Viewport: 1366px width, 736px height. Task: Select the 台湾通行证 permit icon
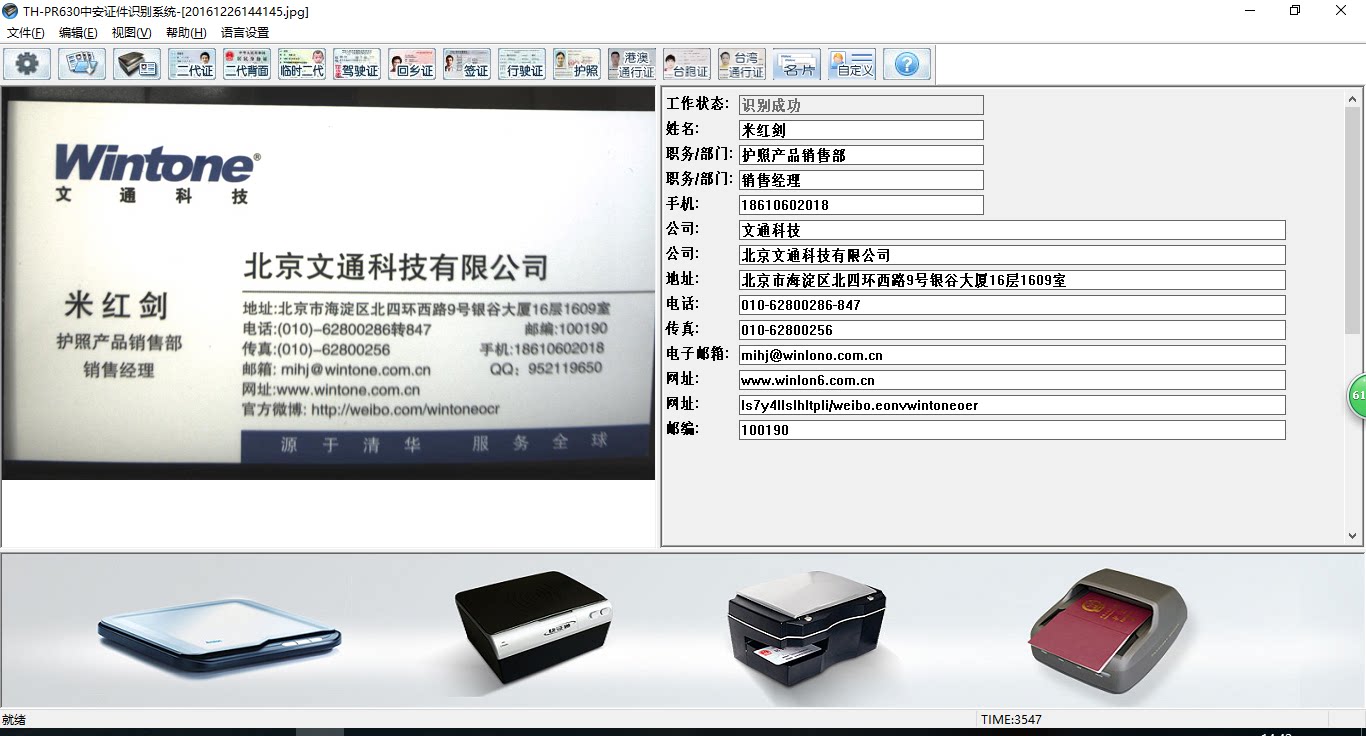pos(742,64)
